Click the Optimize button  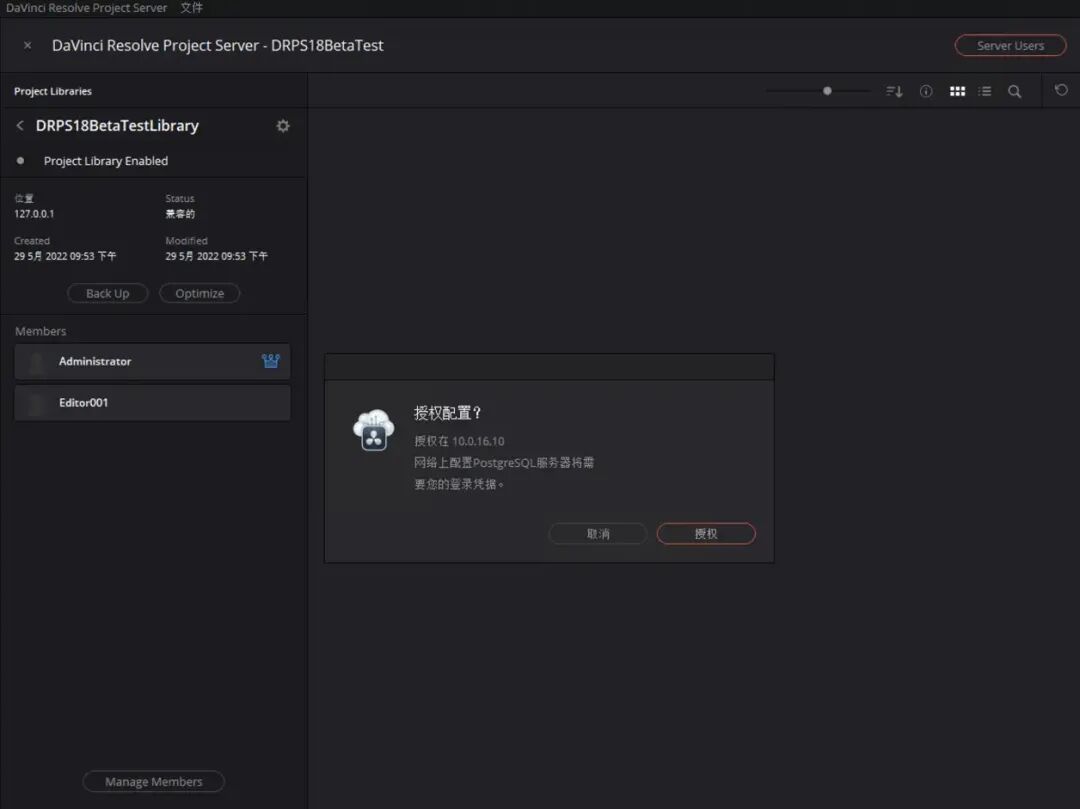pos(200,293)
